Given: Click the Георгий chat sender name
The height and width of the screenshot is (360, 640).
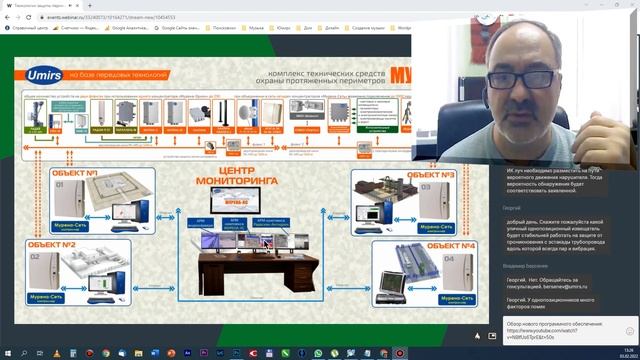Looking at the screenshot, I should tap(511, 208).
